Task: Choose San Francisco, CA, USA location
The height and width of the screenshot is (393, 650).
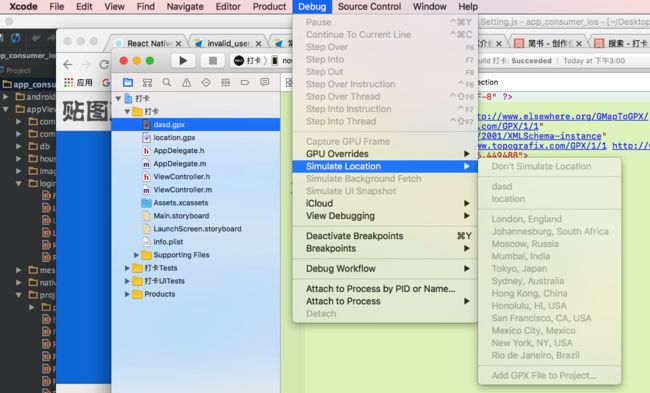Action: 550,318
